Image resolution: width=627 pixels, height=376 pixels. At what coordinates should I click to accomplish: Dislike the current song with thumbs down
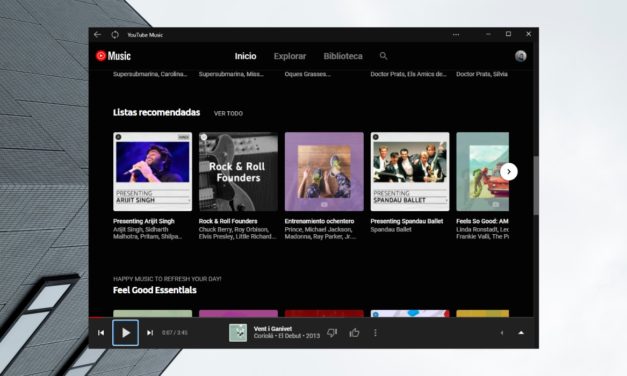332,333
